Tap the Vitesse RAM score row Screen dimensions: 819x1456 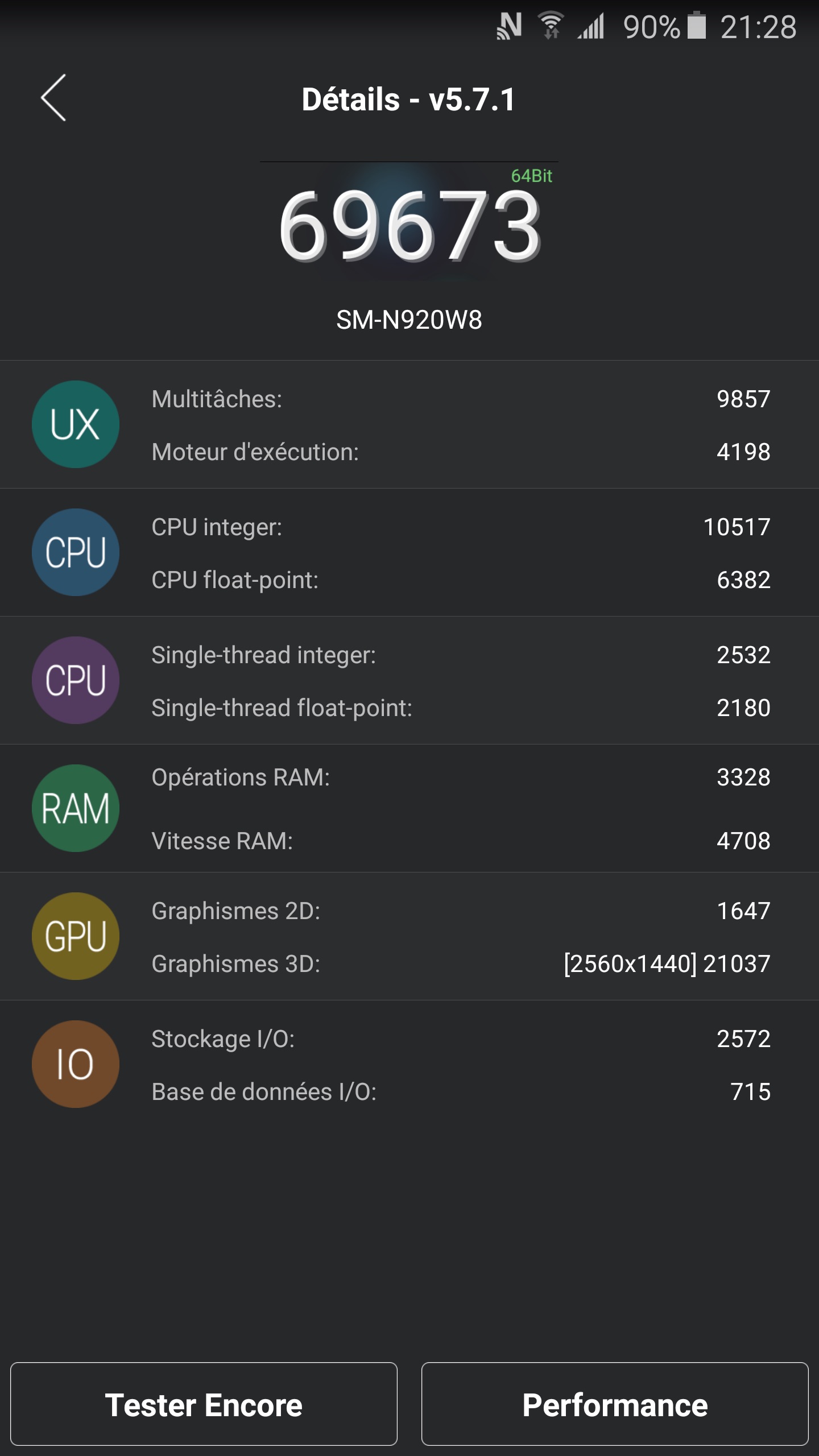pos(461,841)
